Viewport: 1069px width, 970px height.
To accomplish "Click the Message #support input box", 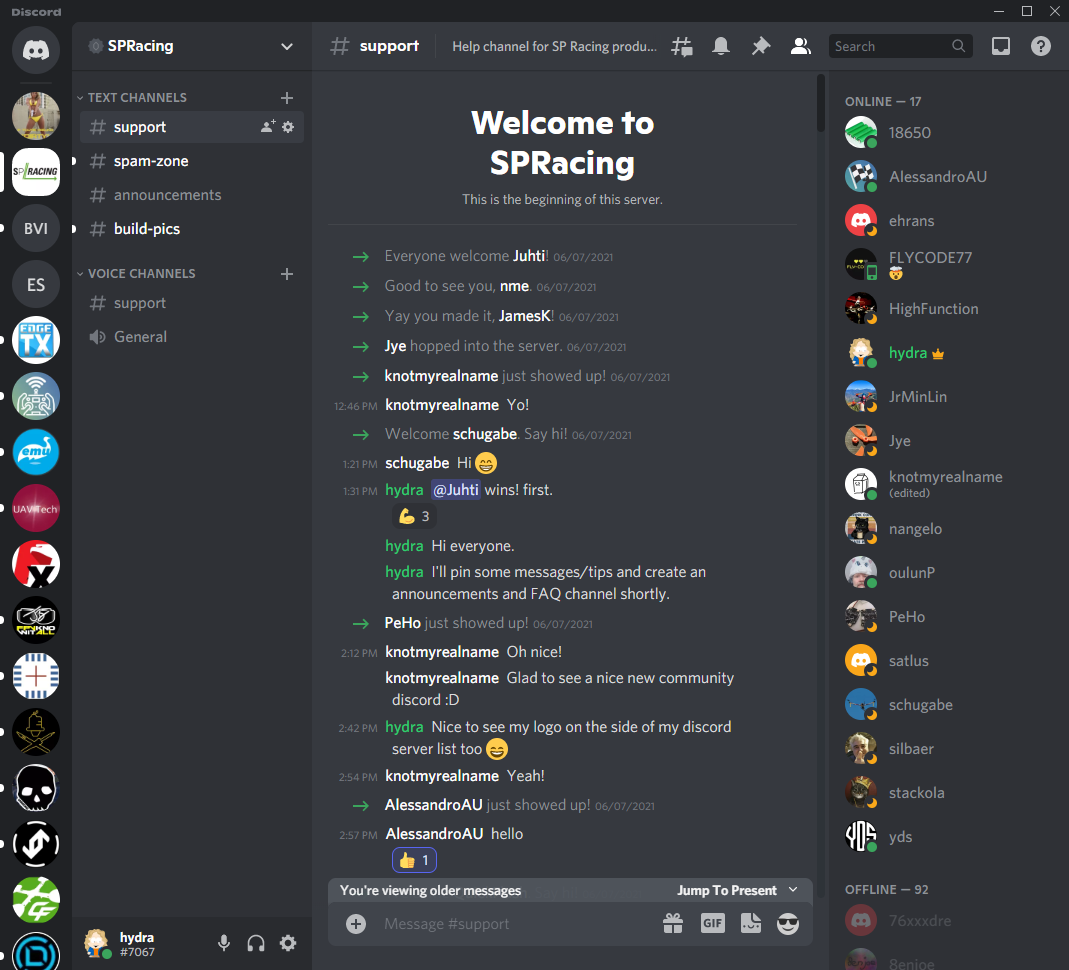I will pyautogui.click(x=515, y=924).
